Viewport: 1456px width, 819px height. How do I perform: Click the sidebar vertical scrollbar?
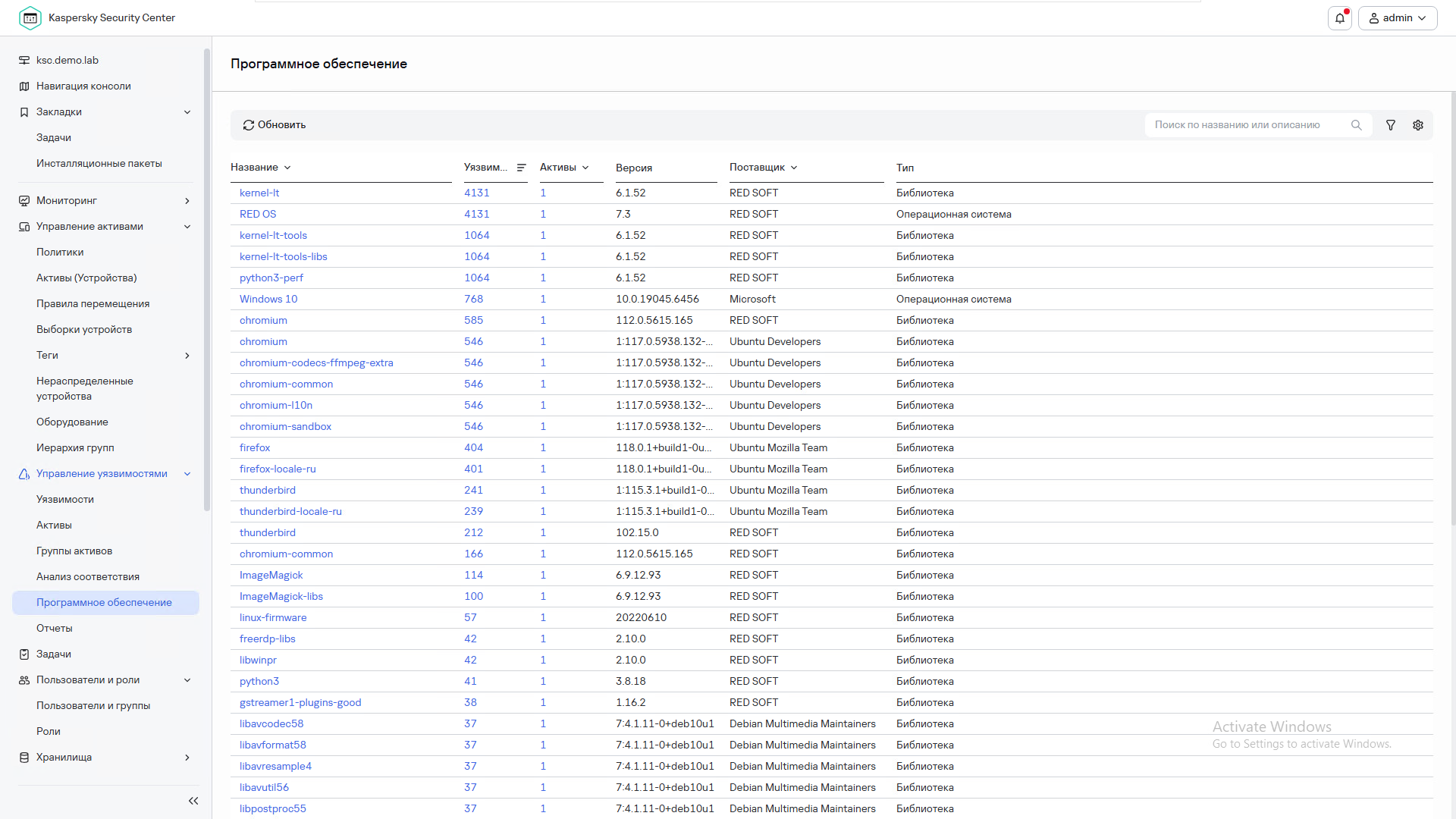click(207, 281)
